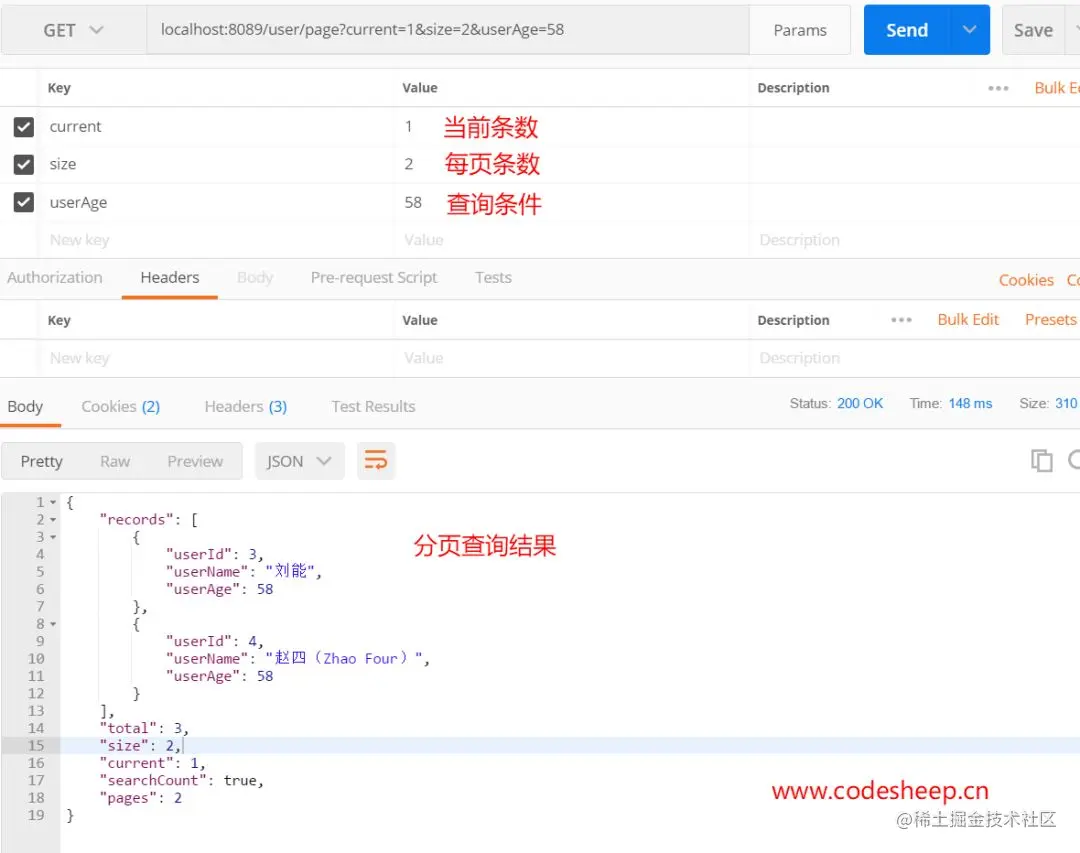Collapse the records array at line 2
The height and width of the screenshot is (853, 1080).
pos(53,520)
